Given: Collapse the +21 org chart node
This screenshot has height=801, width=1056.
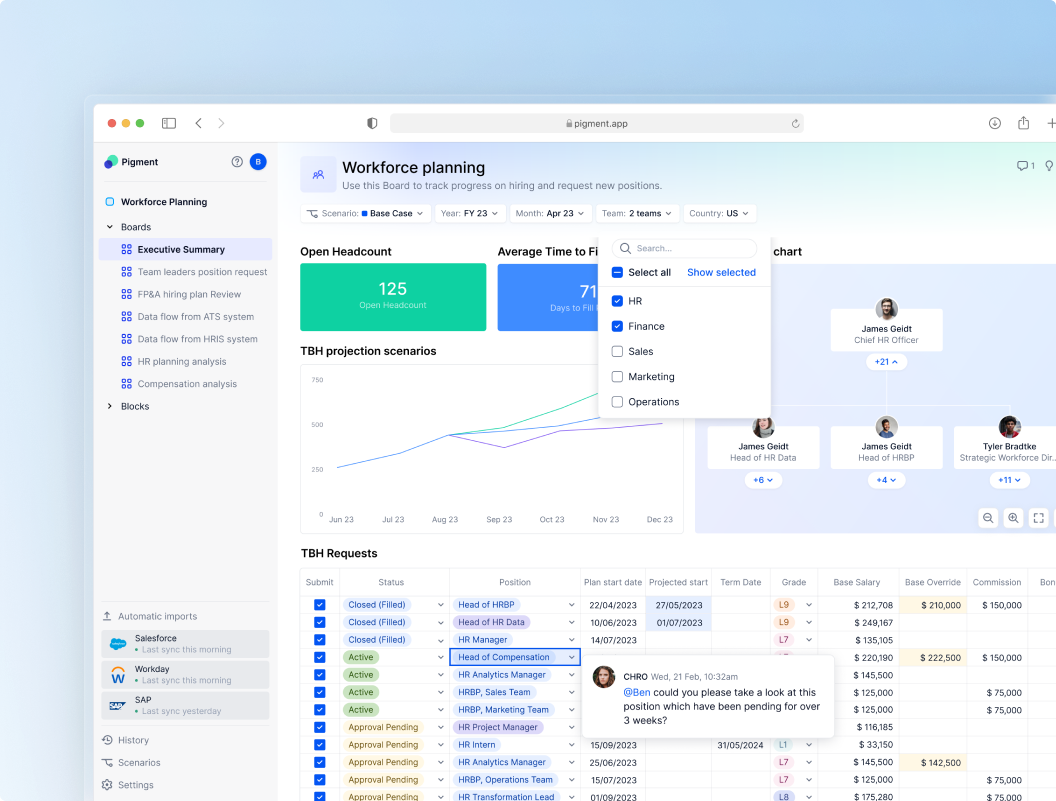Looking at the screenshot, I should point(886,362).
